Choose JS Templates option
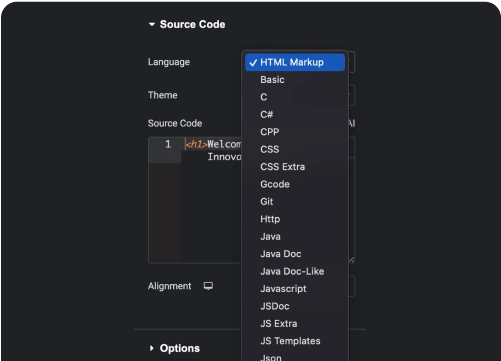This screenshot has width=501, height=361. [295, 341]
